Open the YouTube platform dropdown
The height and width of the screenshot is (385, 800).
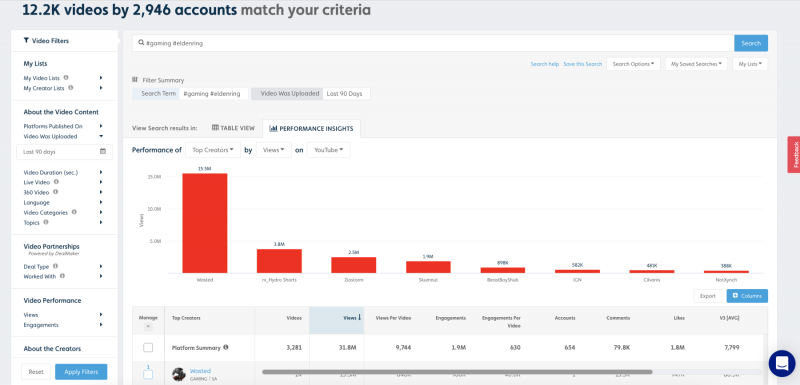pyautogui.click(x=329, y=150)
